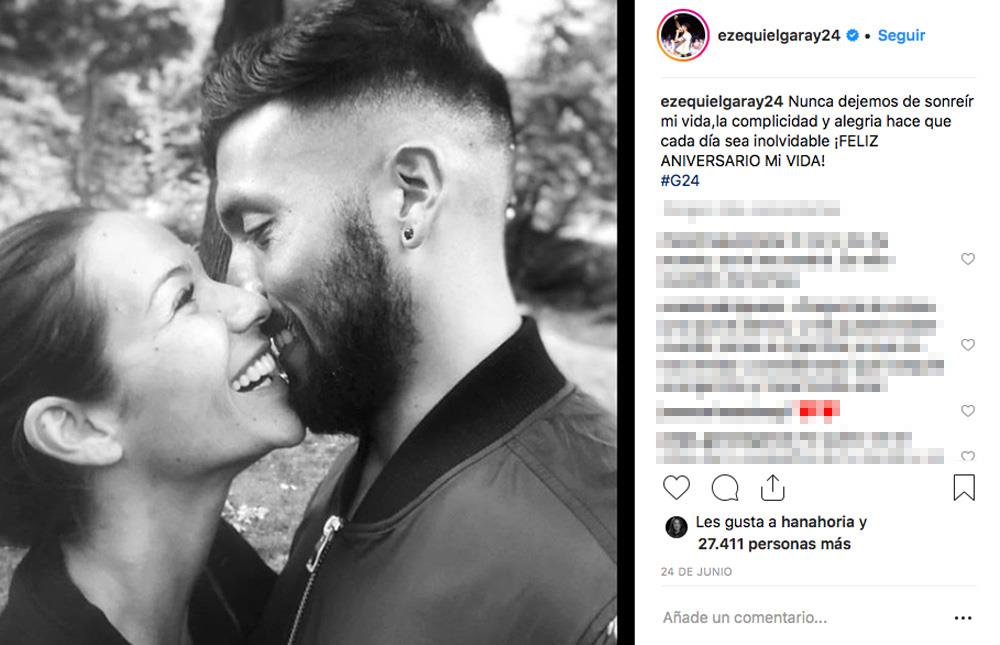Image resolution: width=1000 pixels, height=645 pixels.
Task: Open the ezequielgaray24 username in the header
Action: [779, 36]
